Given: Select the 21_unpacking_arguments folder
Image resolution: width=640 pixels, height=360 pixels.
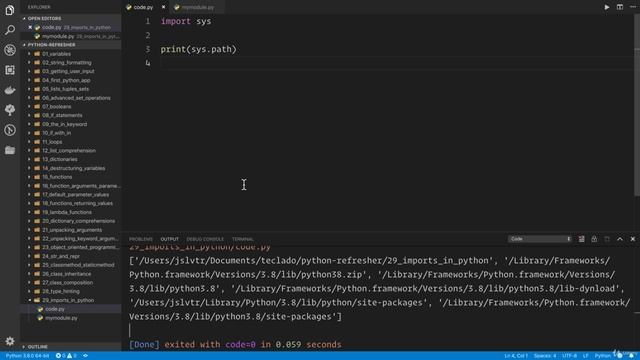Looking at the screenshot, I should coord(72,230).
